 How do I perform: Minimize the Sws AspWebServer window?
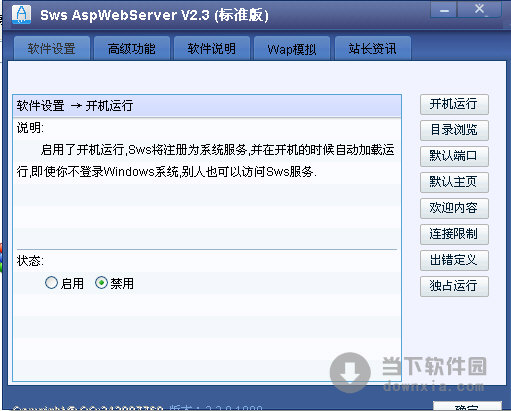[x=444, y=10]
